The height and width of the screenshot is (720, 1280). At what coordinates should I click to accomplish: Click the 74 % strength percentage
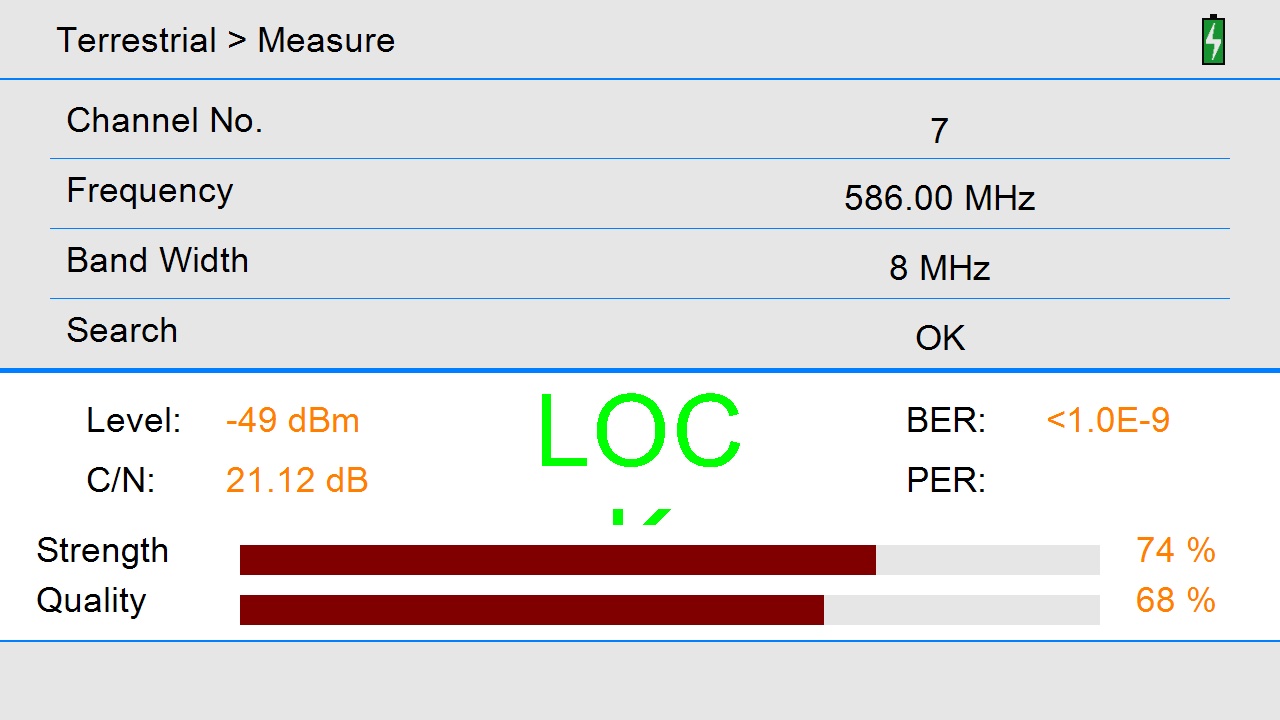click(1175, 551)
